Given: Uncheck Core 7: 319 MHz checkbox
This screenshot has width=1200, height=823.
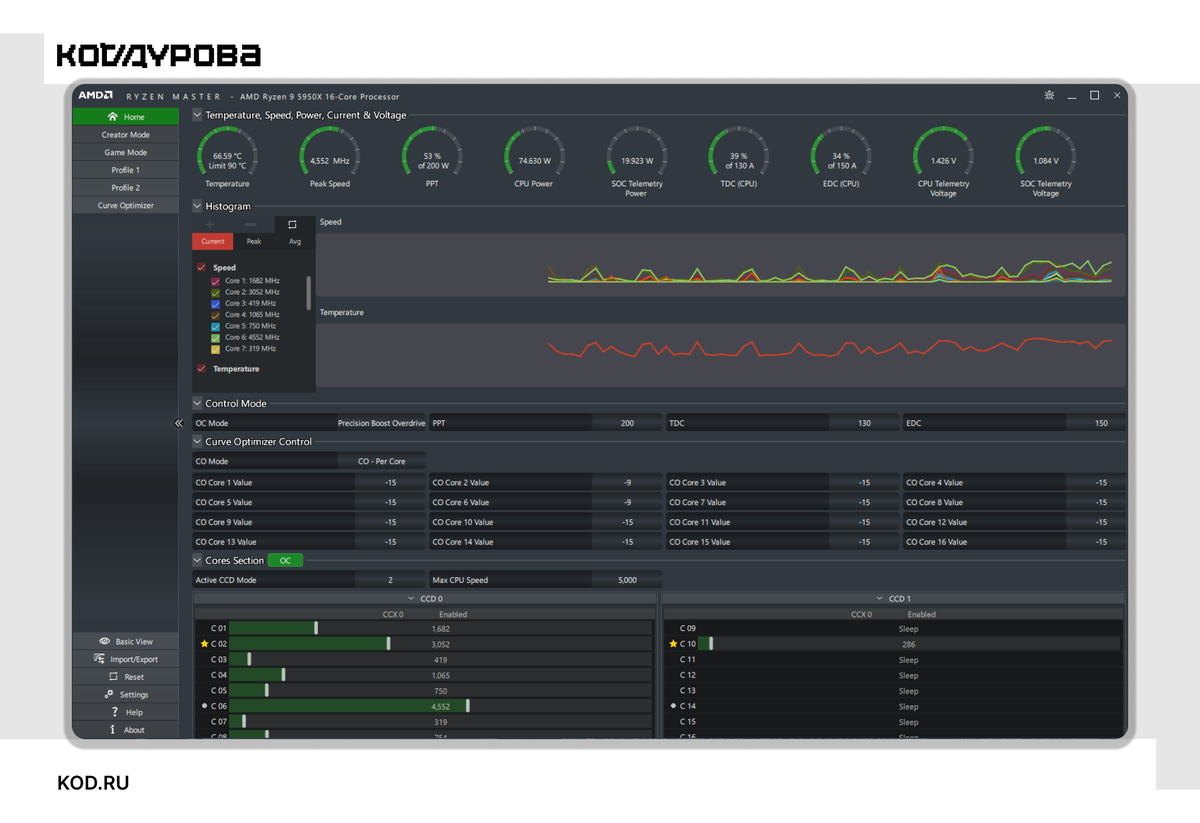Looking at the screenshot, I should pyautogui.click(x=215, y=349).
